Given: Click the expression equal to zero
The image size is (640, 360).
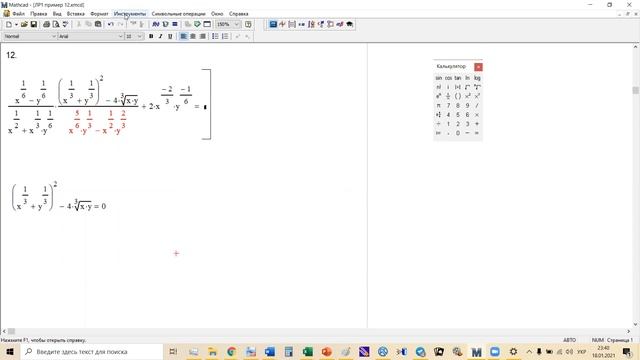Looking at the screenshot, I should click(x=59, y=198).
